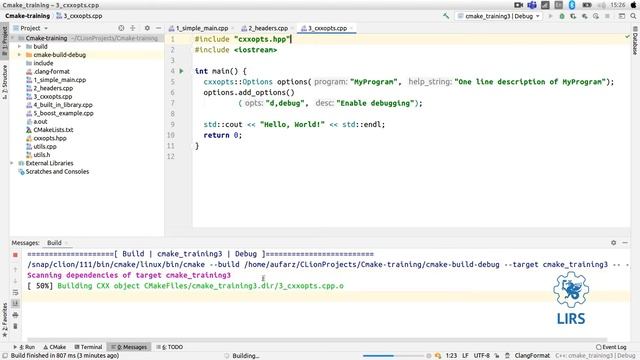Screen dimensions: 640x360
Task: Click the green Debug bug icon
Action: click(562, 16)
